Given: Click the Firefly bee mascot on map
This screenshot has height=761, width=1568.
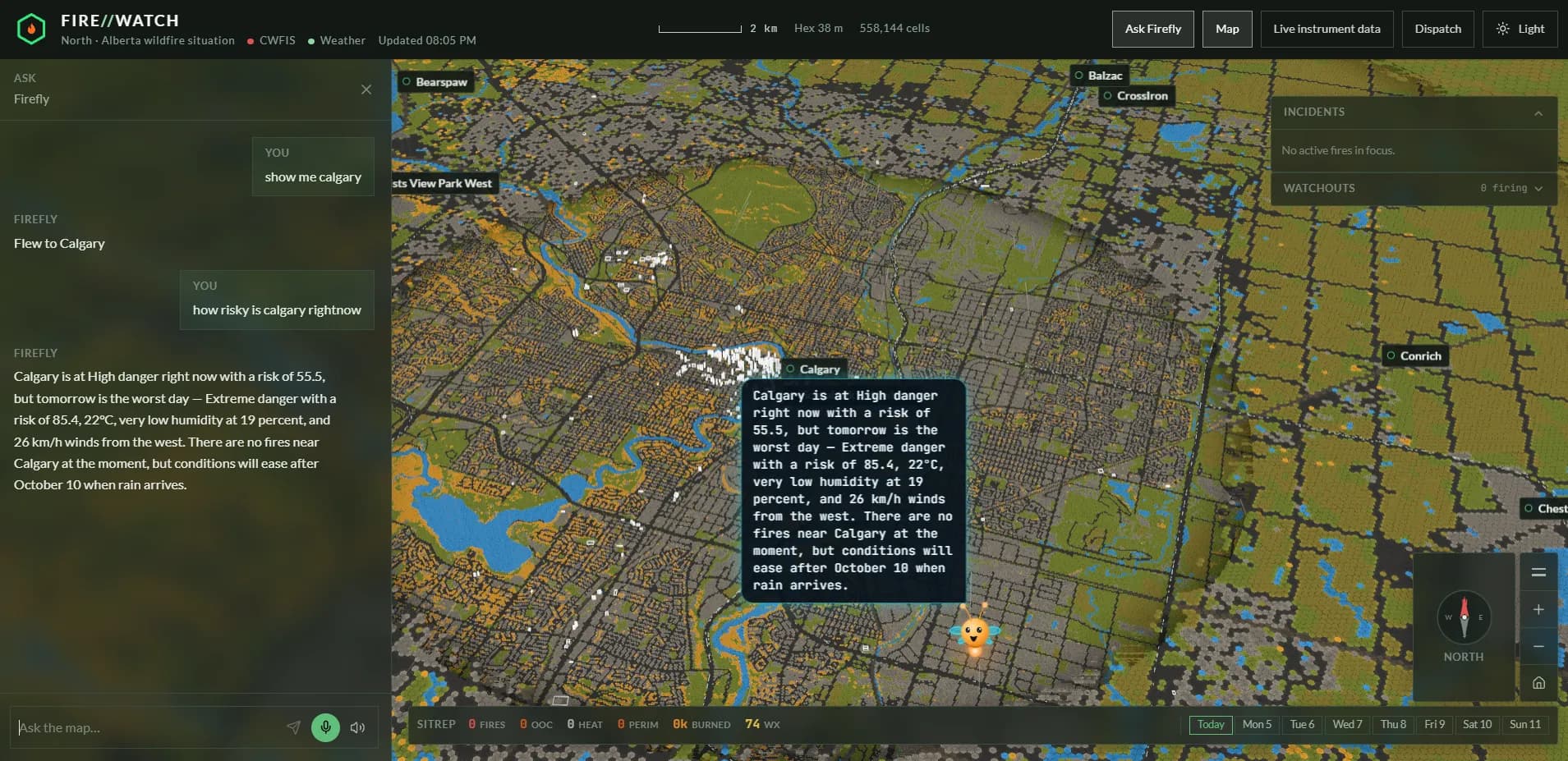Looking at the screenshot, I should tap(975, 633).
